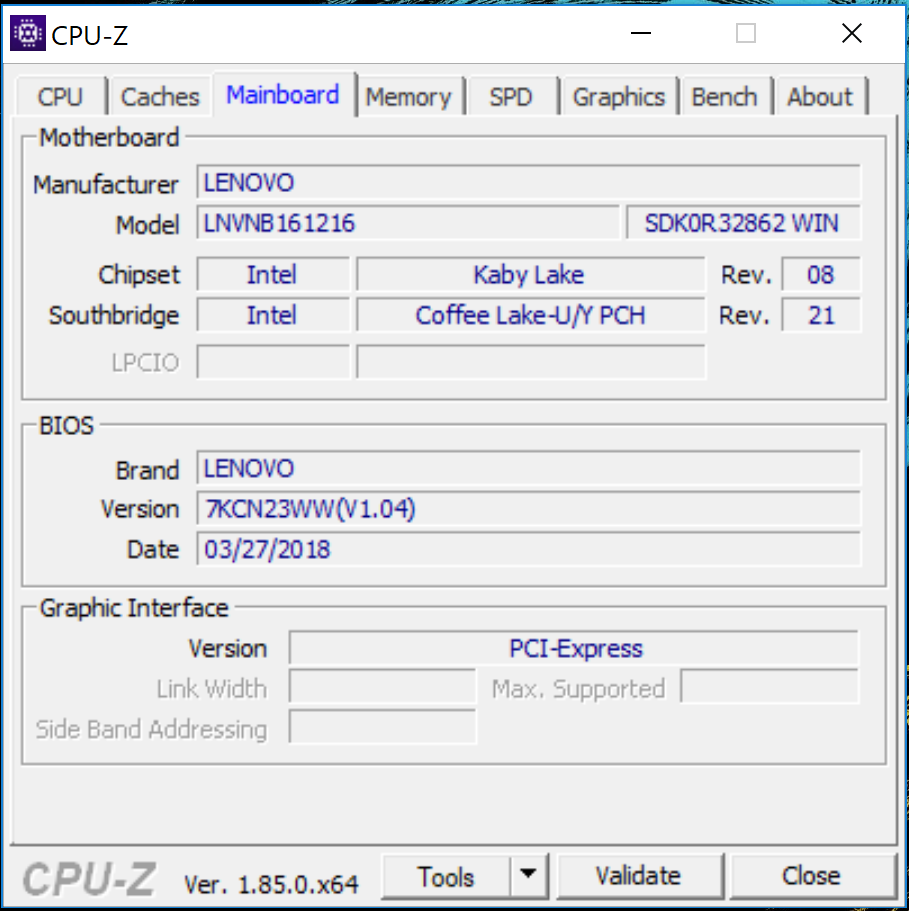This screenshot has width=909, height=911.
Task: Switch to the SPD tab
Action: coord(511,96)
